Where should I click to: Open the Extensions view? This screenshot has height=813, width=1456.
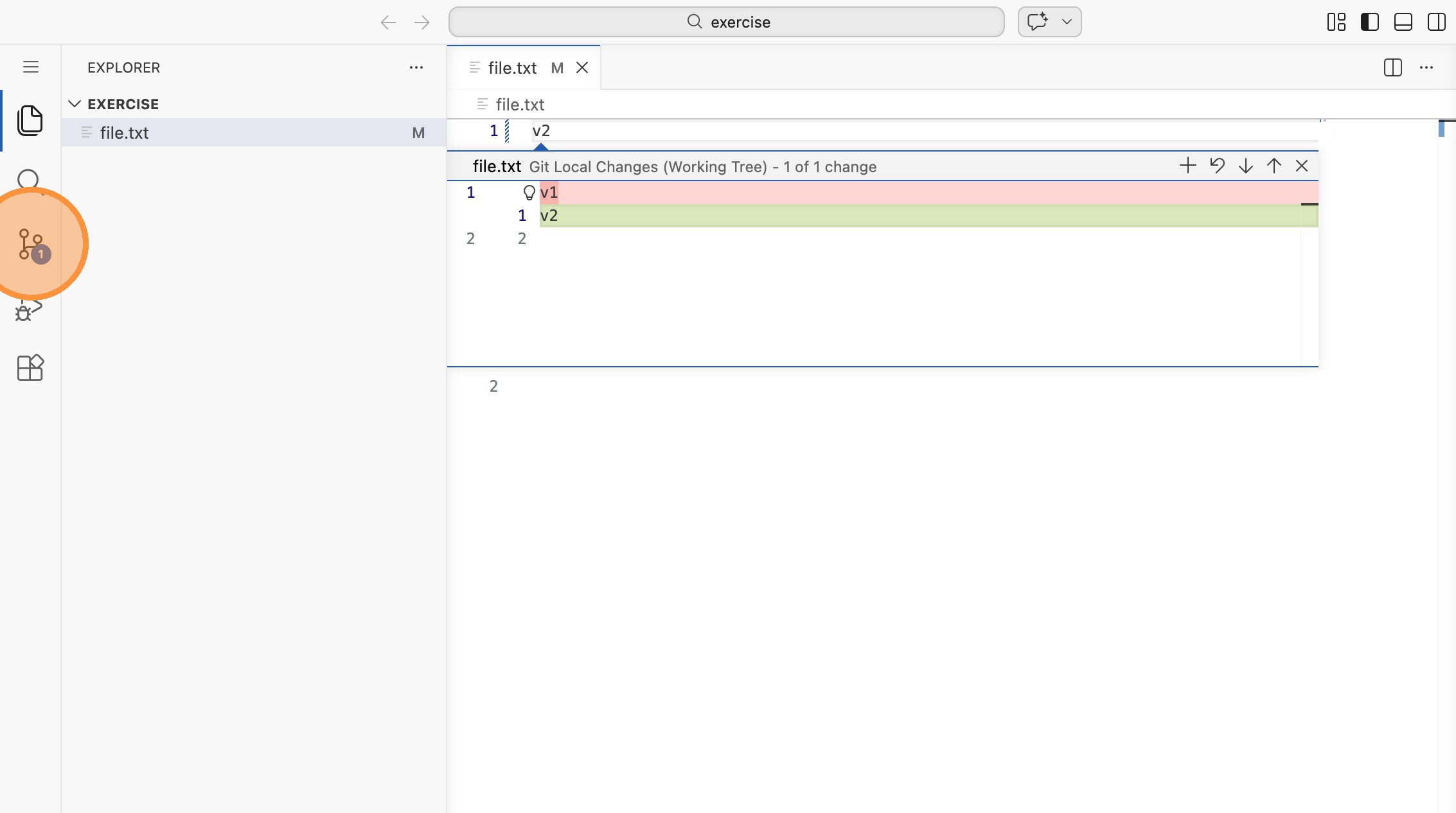pyautogui.click(x=30, y=368)
